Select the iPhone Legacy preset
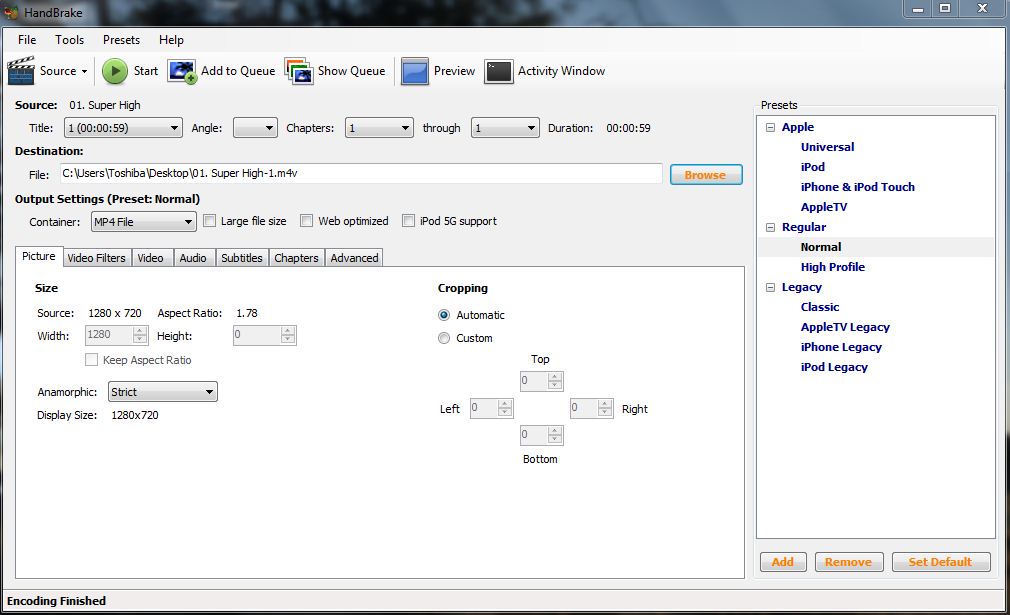Screen dimensions: 1010x615 click(x=841, y=347)
